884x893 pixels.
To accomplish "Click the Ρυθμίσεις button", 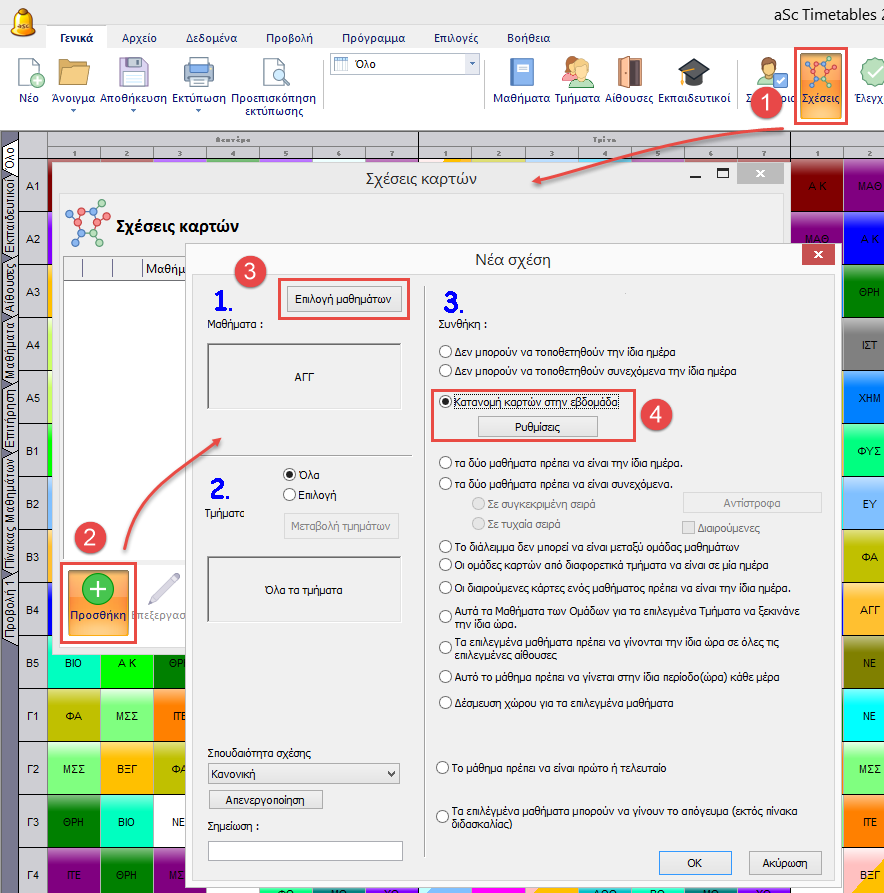I will 537,426.
